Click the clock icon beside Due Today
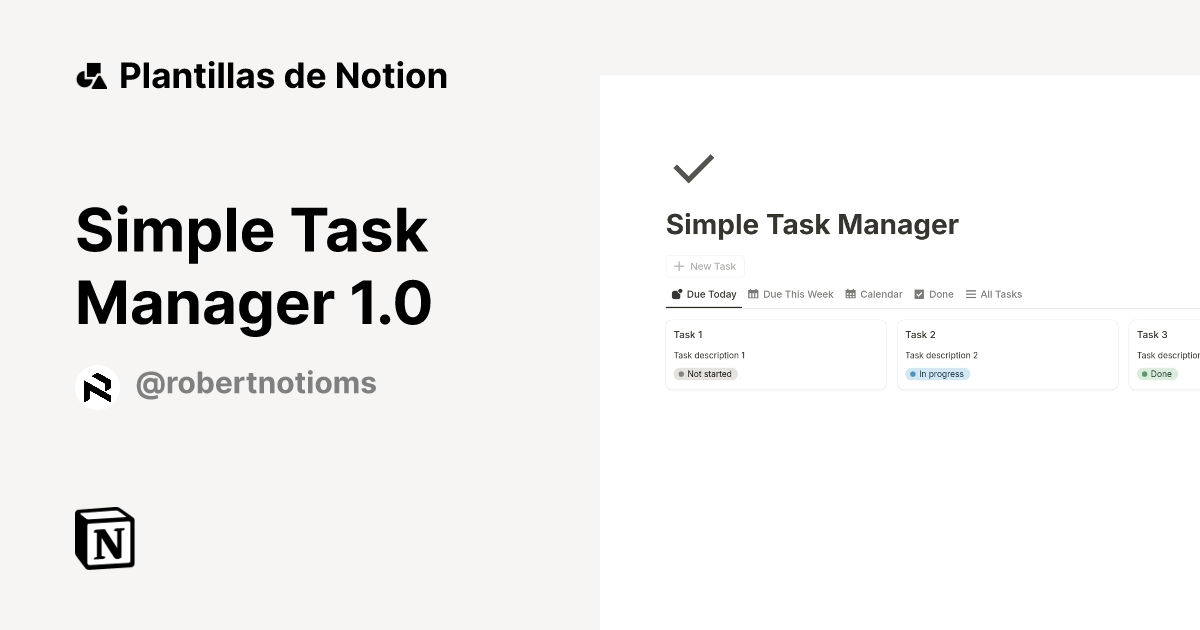The width and height of the screenshot is (1200, 630). (676, 294)
